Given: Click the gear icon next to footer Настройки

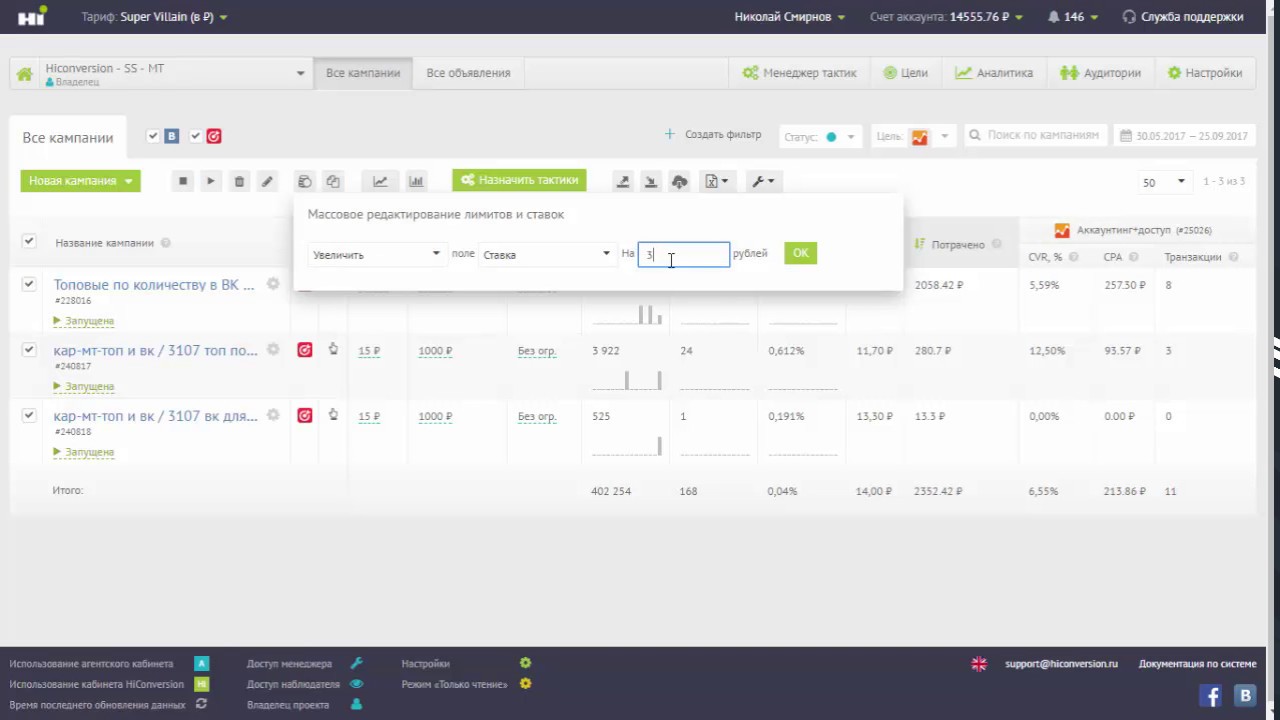Looking at the screenshot, I should coord(526,663).
